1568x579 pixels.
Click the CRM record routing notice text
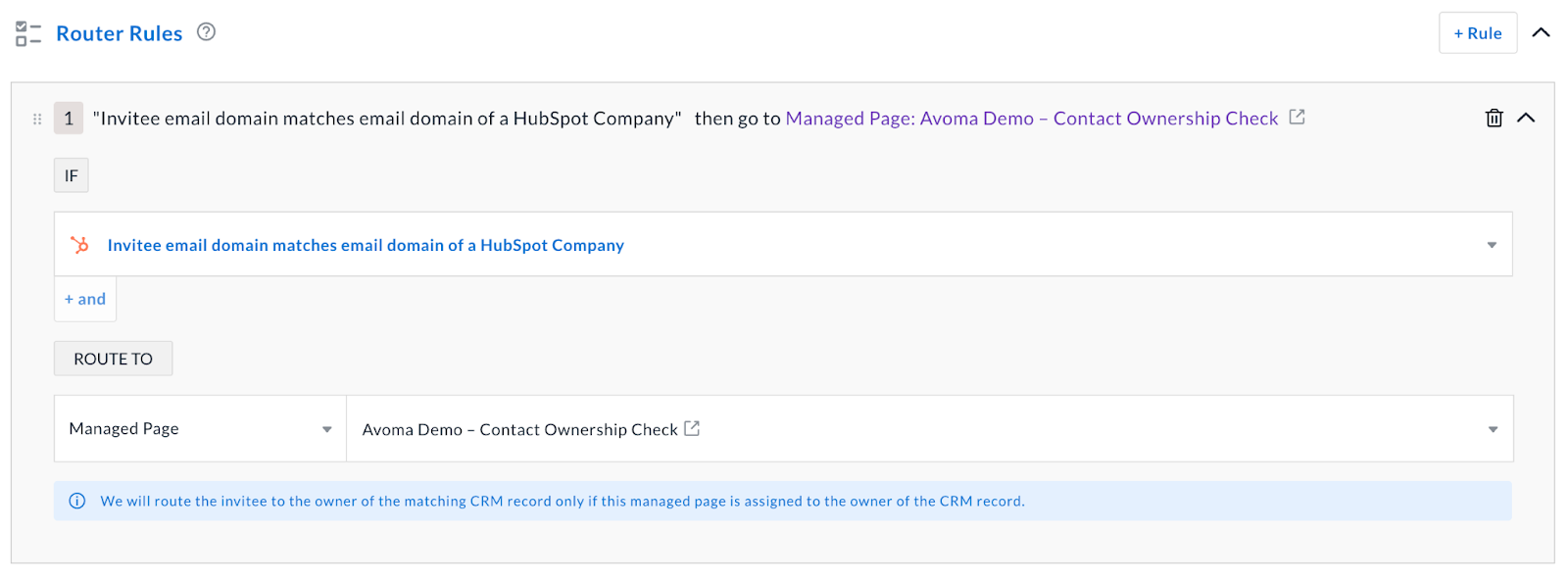[x=563, y=502]
